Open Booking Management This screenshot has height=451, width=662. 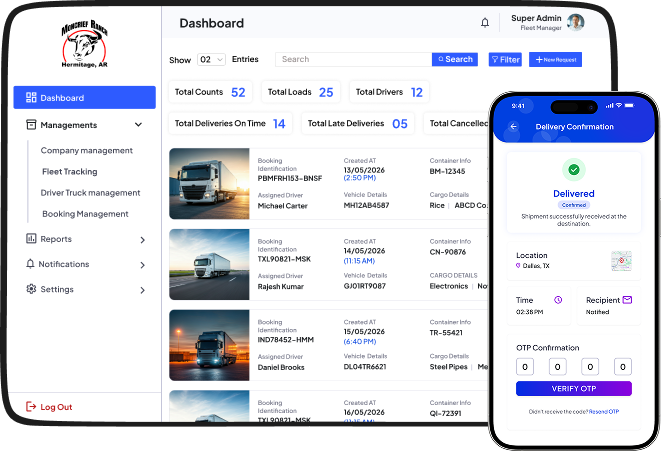(85, 214)
